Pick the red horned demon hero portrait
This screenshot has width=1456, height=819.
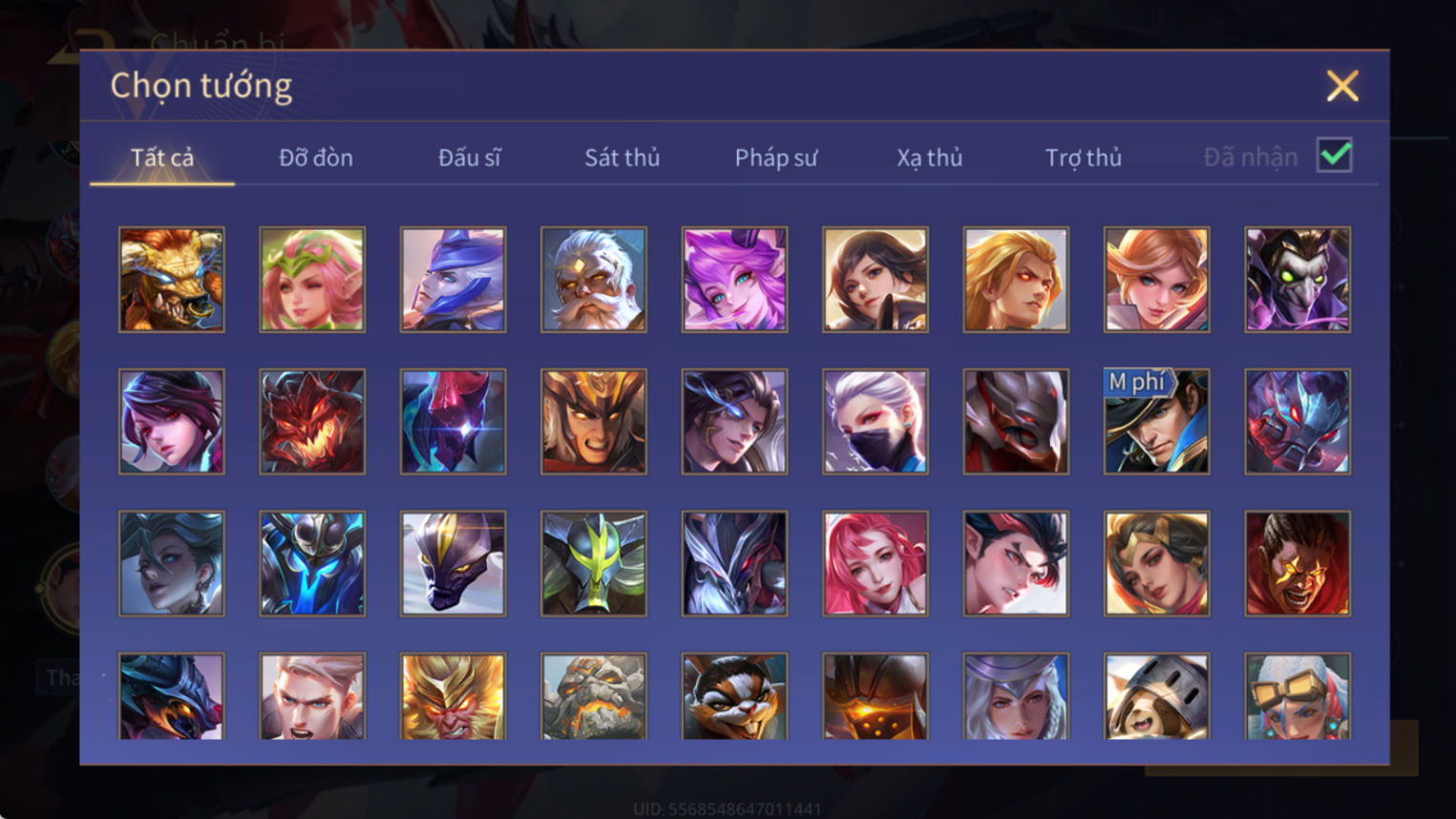(x=312, y=422)
